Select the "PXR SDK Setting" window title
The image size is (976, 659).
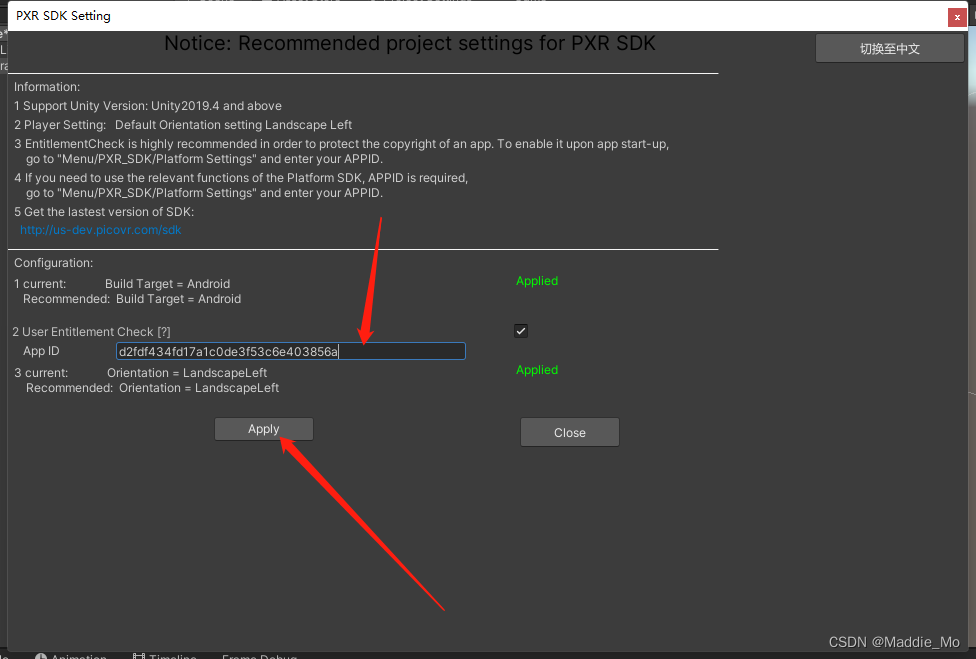coord(63,16)
